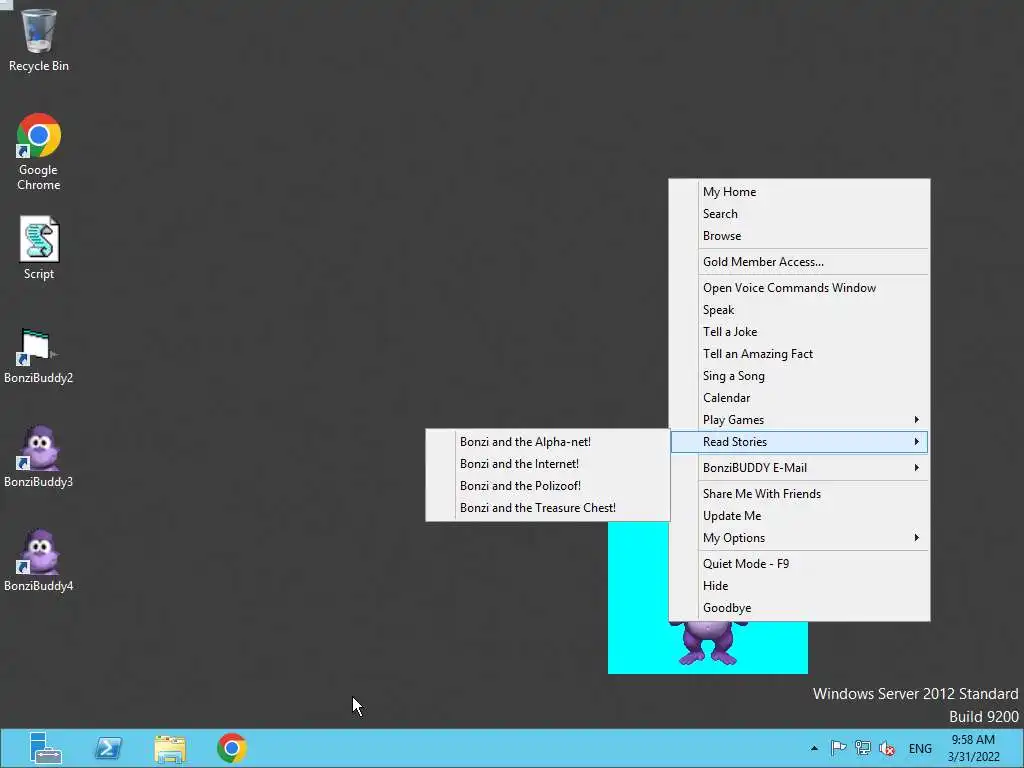The width and height of the screenshot is (1024, 768).
Task: Open the Recycle Bin desktop icon
Action: click(x=39, y=40)
